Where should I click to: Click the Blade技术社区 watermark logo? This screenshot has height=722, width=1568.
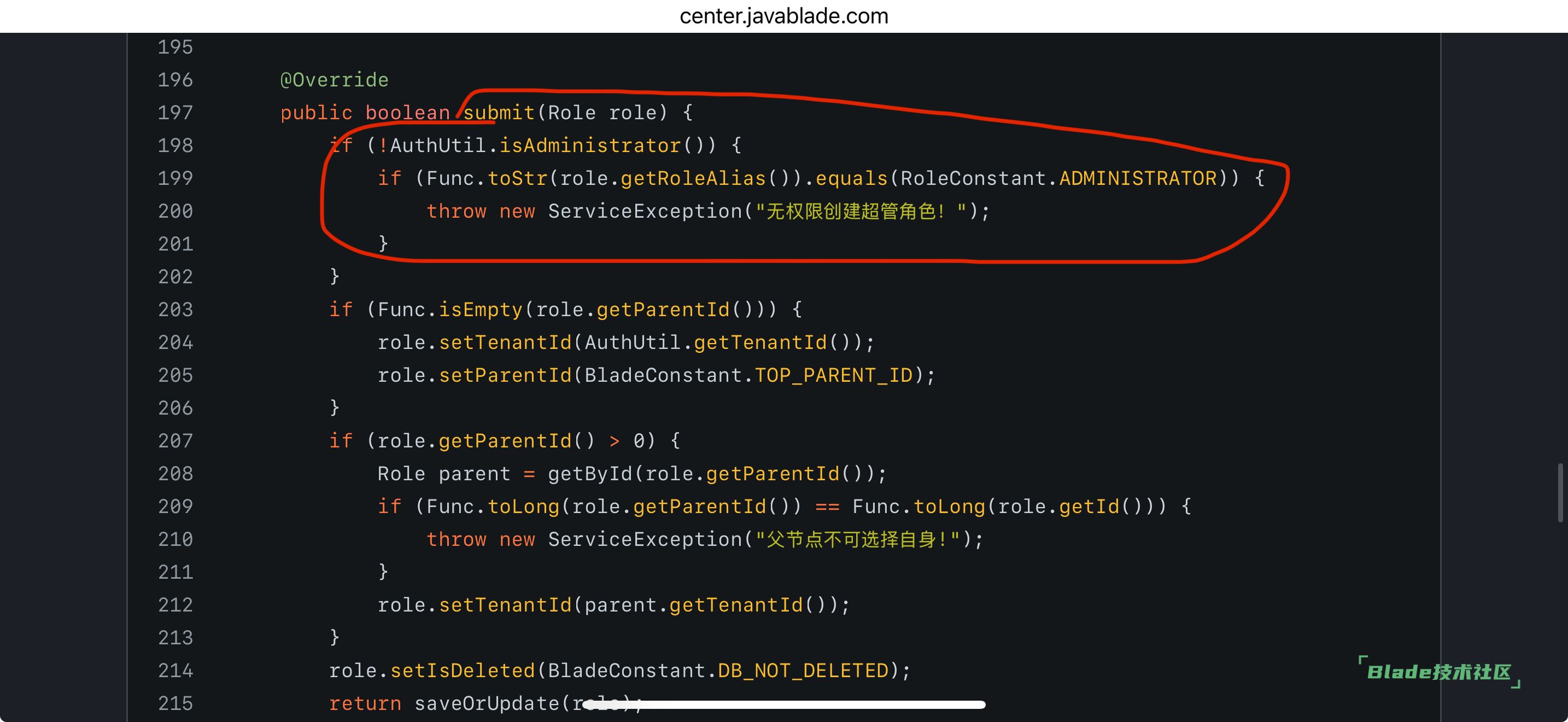coord(1439,672)
